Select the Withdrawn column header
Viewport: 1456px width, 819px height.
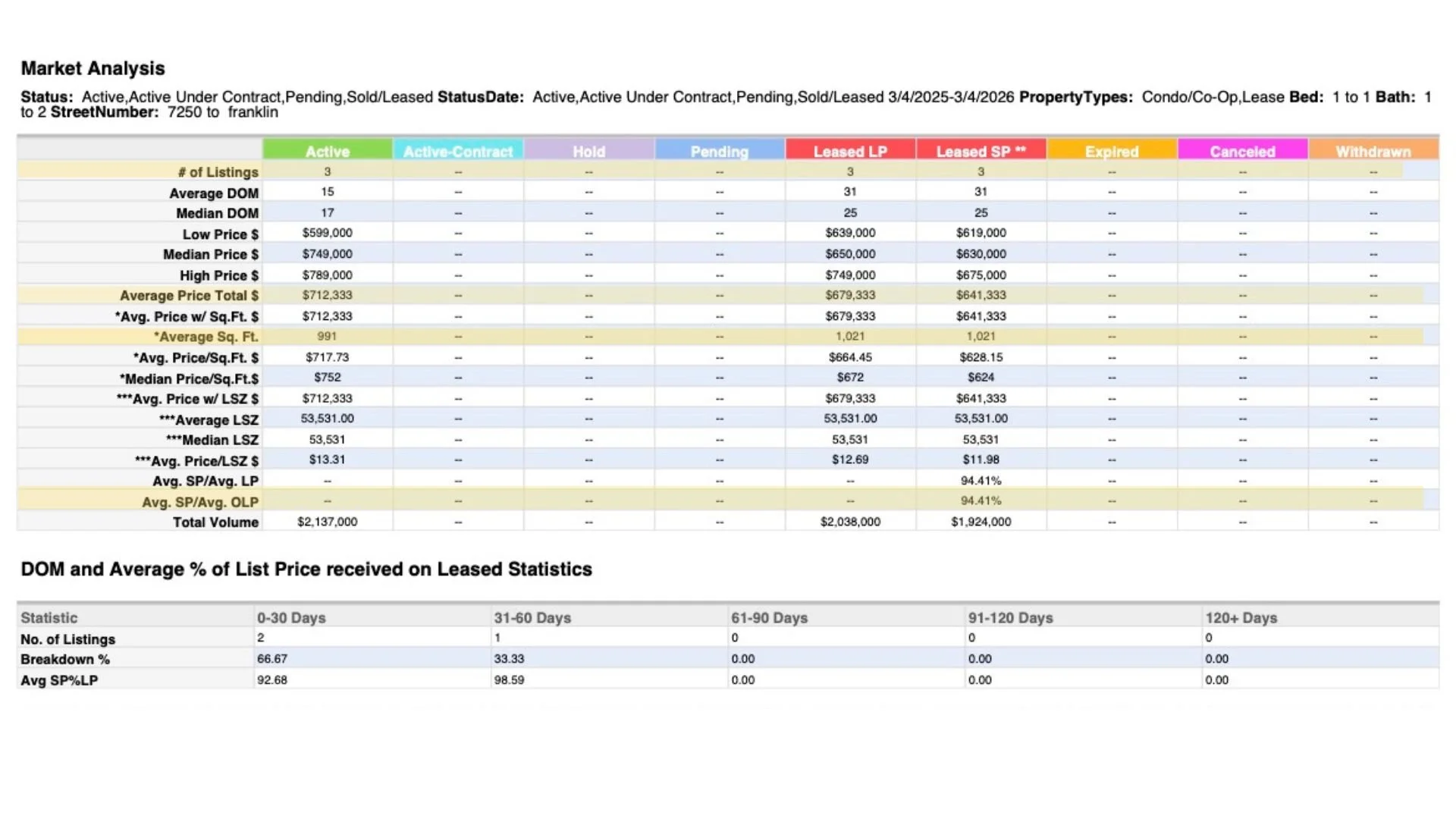[x=1373, y=151]
